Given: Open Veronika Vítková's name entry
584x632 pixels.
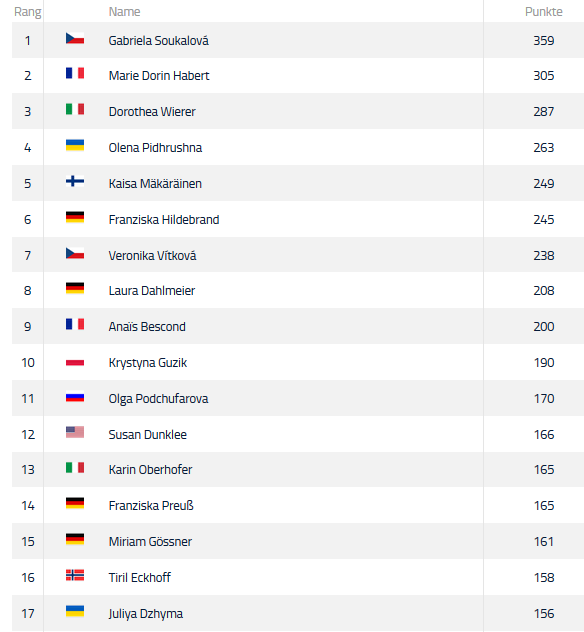Looking at the screenshot, I should (152, 256).
